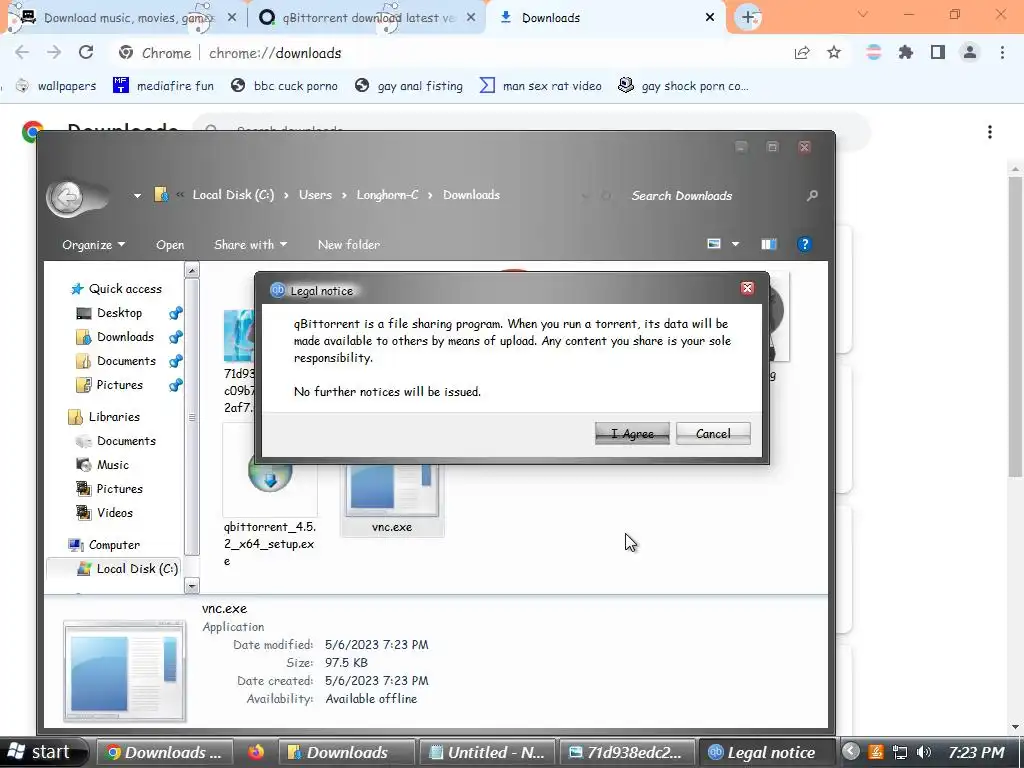Switch to qBittorrent download latest version tab
This screenshot has height=768, width=1024.
(368, 18)
